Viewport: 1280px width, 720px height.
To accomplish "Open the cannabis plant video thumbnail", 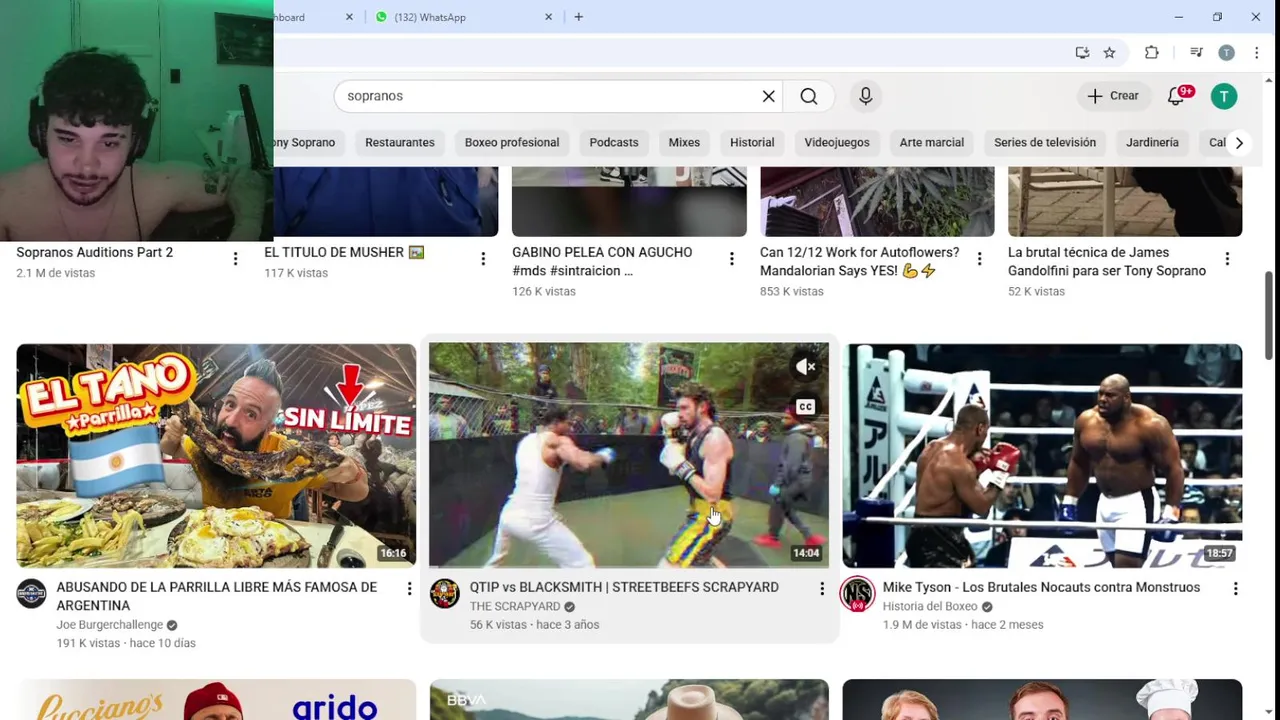I will 877,202.
